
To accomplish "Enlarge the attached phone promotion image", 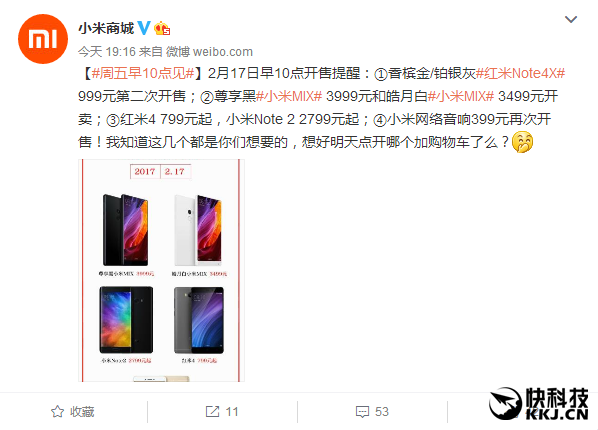I will (x=161, y=270).
